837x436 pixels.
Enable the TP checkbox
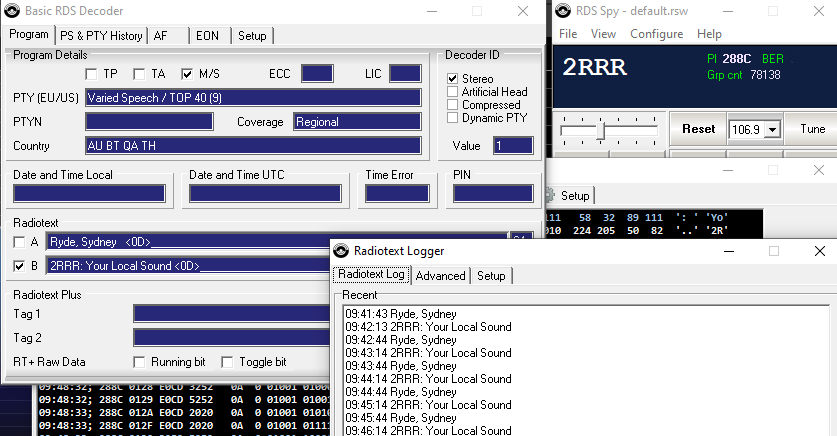pos(91,74)
